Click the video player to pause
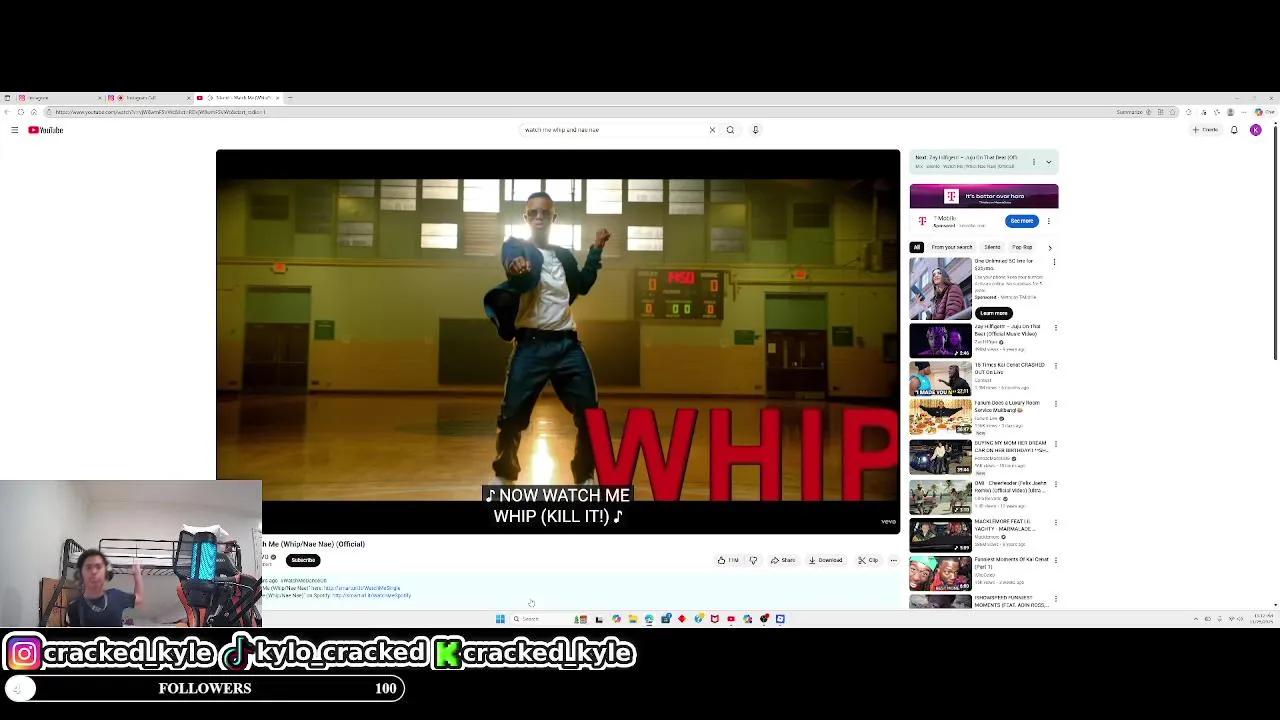 (x=558, y=340)
